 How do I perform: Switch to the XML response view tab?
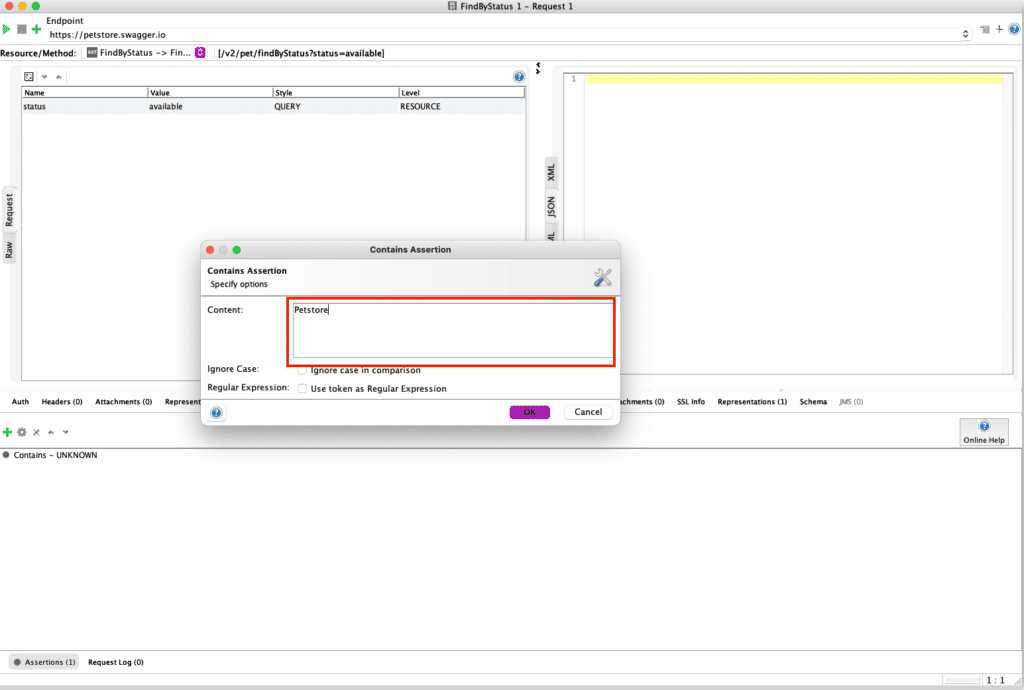[551, 172]
